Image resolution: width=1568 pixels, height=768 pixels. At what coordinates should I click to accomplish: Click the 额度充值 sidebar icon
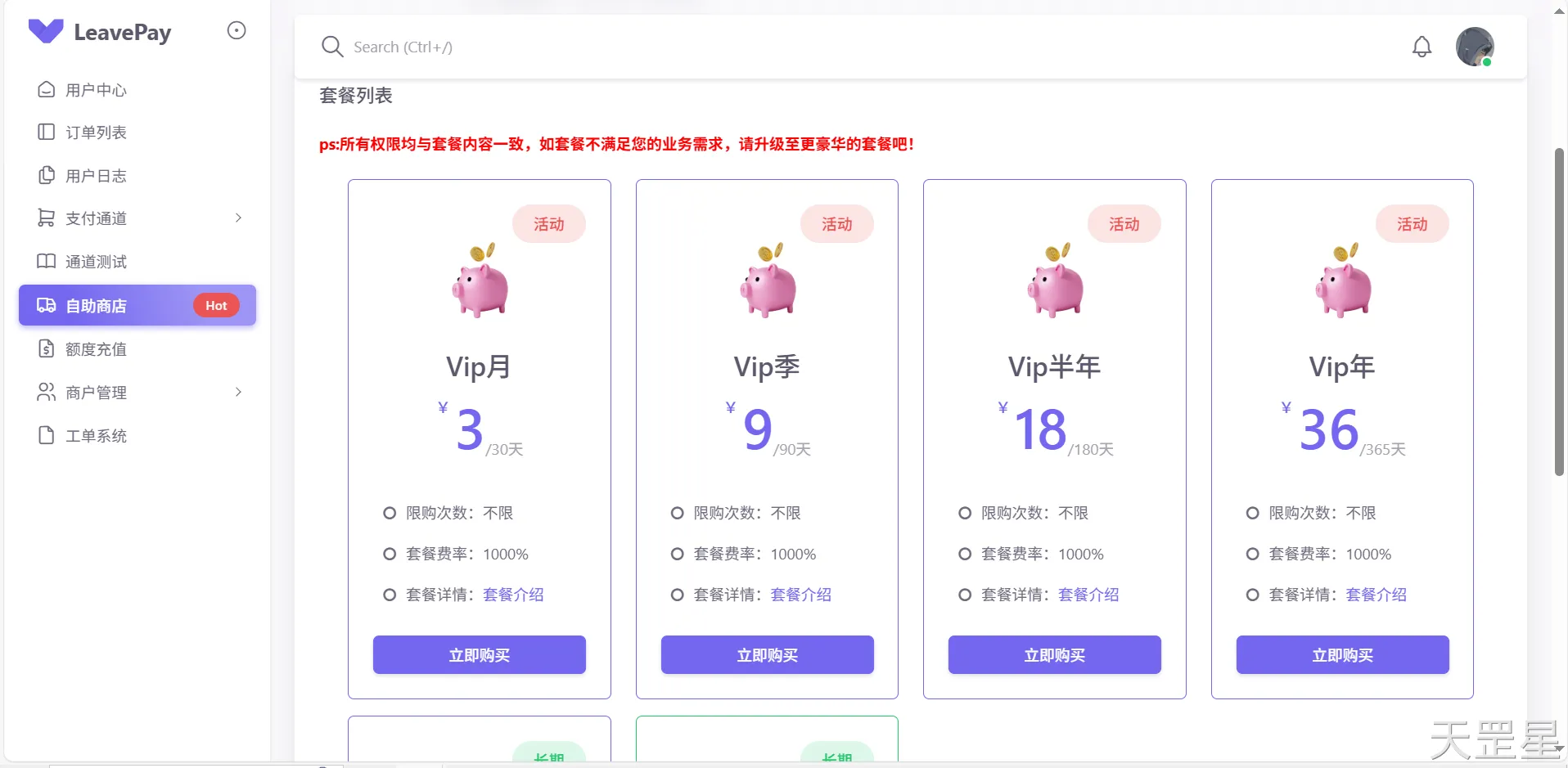point(47,348)
